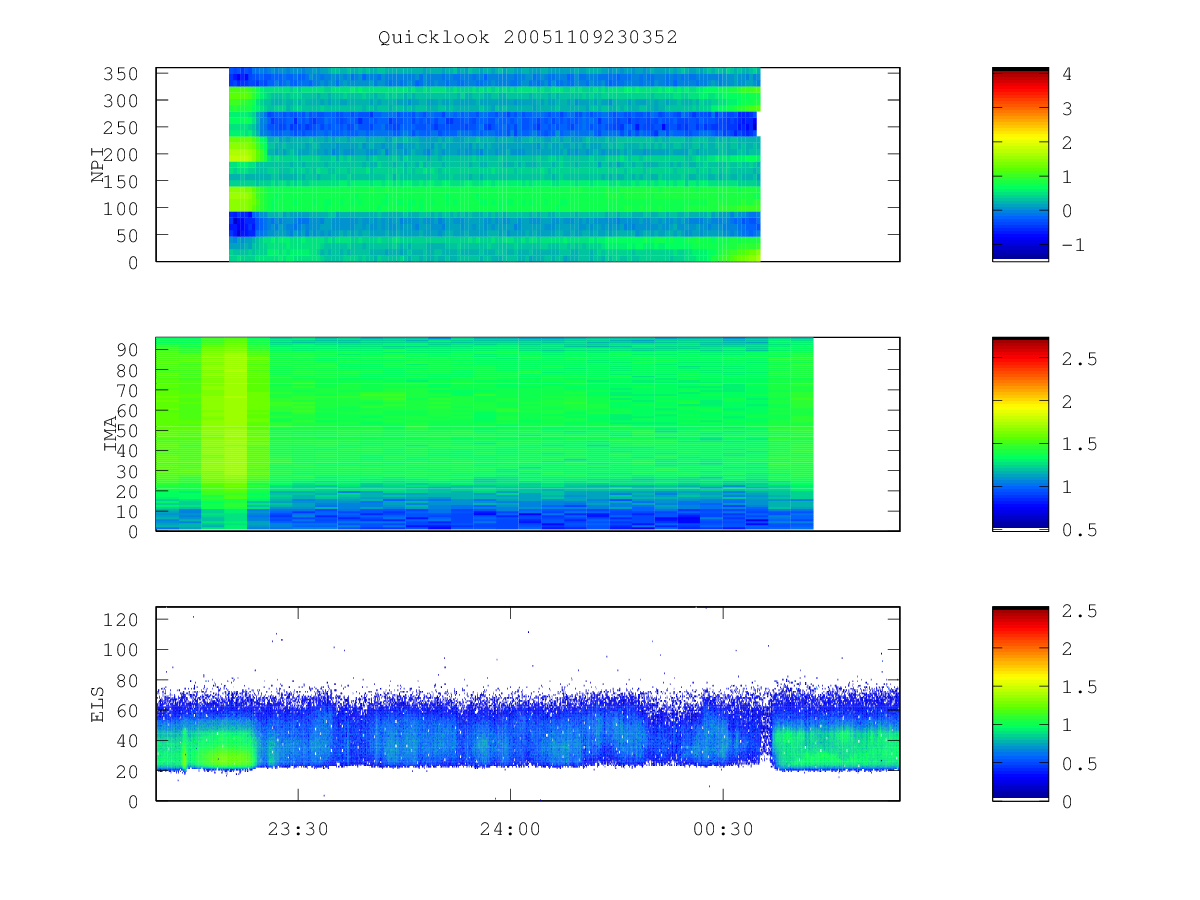
Task: Select the 23:30 time tick label
Action: point(297,829)
